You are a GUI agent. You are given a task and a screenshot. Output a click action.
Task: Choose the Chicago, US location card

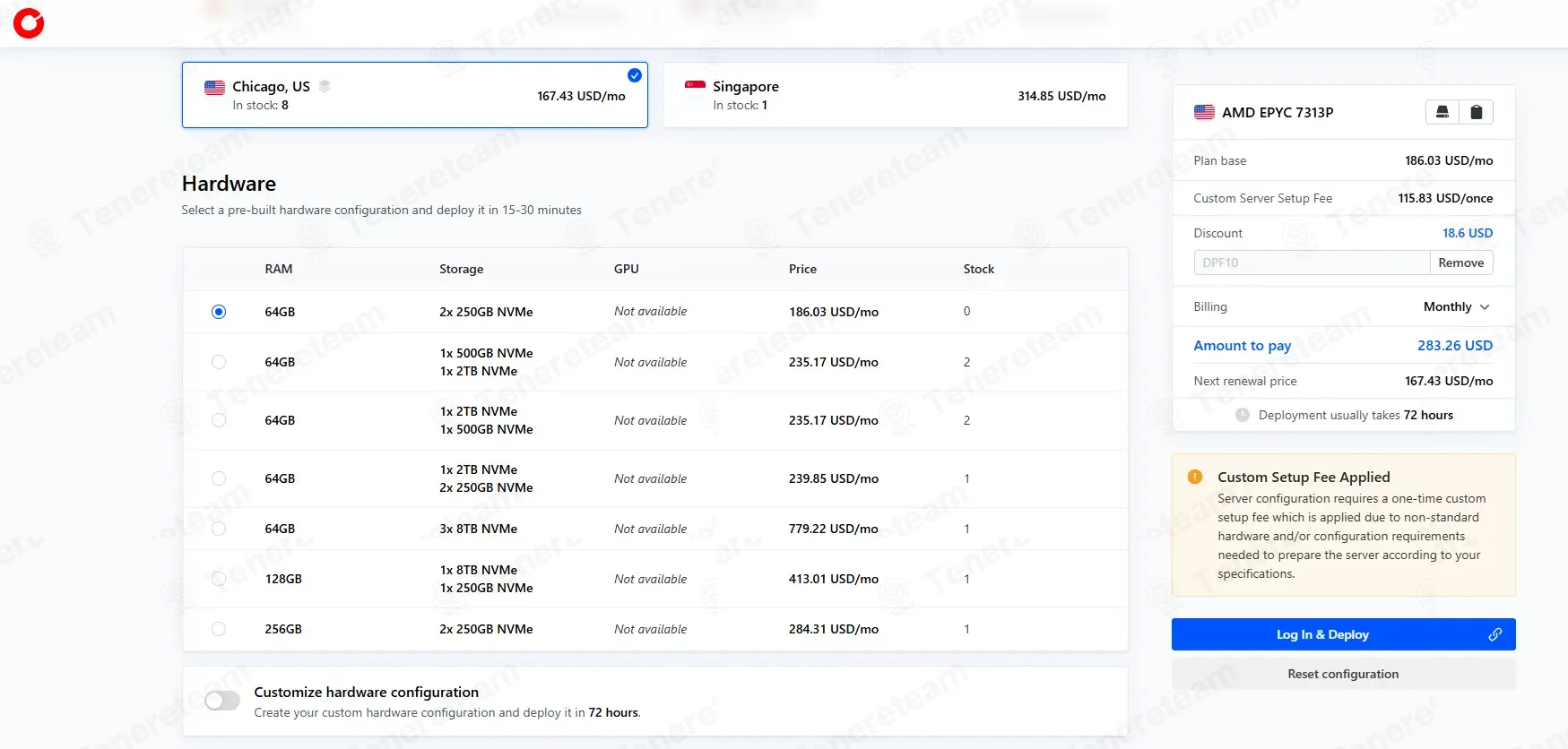coord(415,95)
